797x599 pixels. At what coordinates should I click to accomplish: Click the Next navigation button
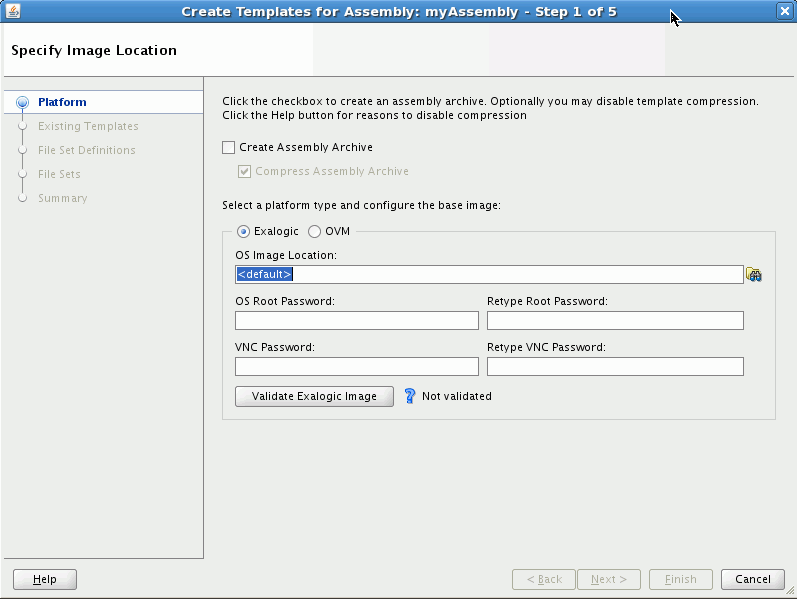coord(609,579)
